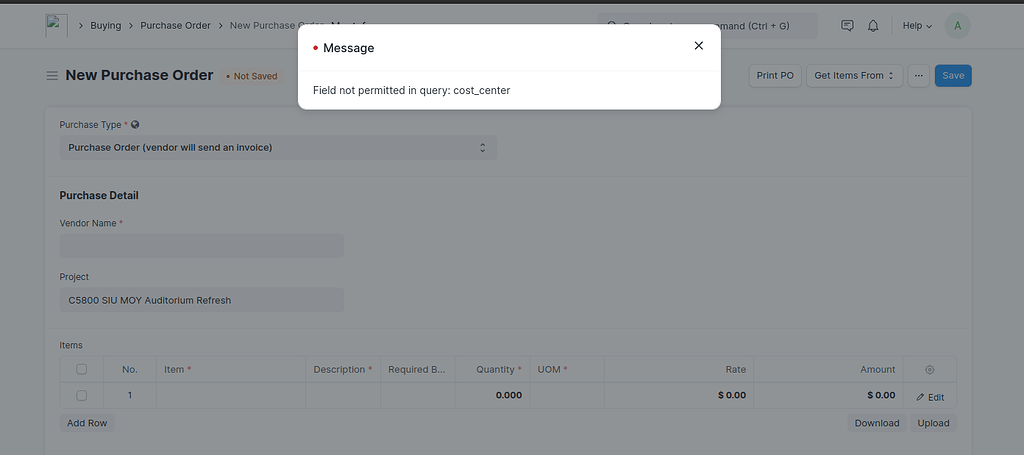This screenshot has height=455, width=1024.
Task: Click the Print PO button
Action: pos(775,76)
